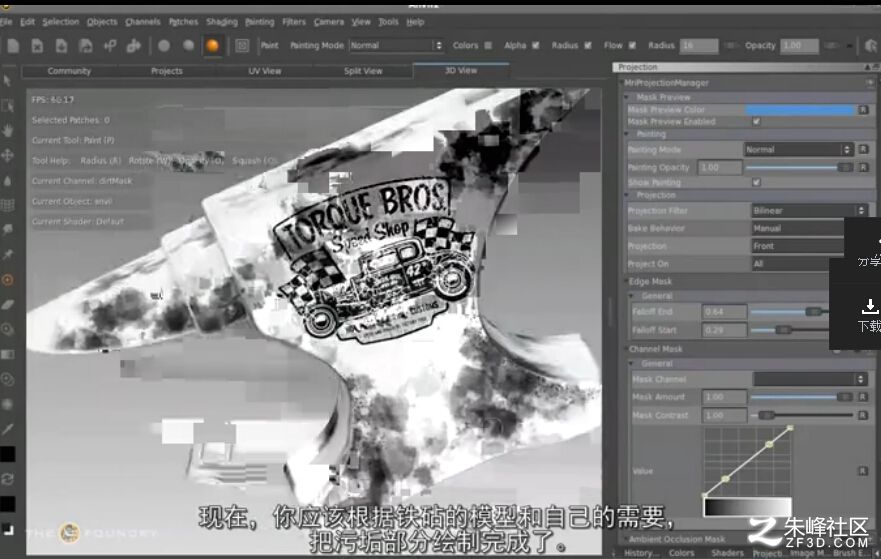This screenshot has height=559, width=881.
Task: Open the Community tab
Action: pos(69,71)
